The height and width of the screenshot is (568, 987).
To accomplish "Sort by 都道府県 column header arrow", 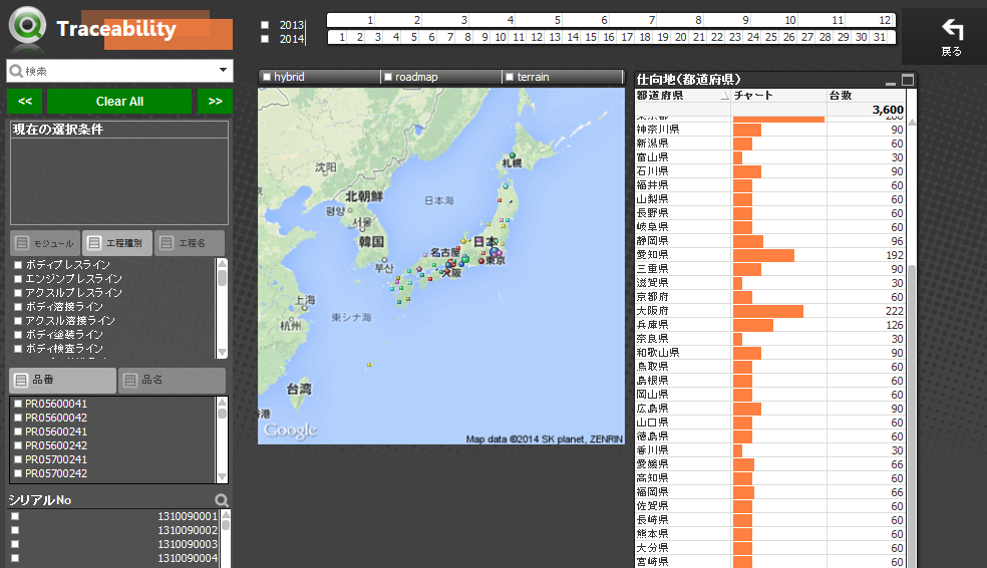I will click(725, 96).
